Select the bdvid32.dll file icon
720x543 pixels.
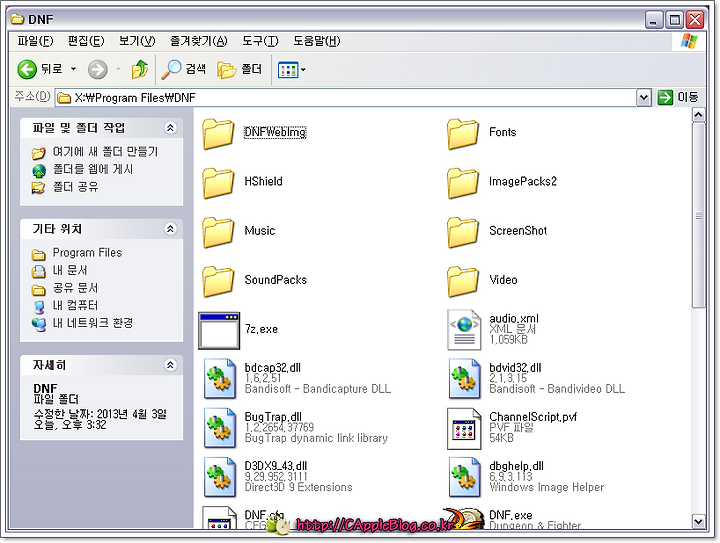coord(465,379)
